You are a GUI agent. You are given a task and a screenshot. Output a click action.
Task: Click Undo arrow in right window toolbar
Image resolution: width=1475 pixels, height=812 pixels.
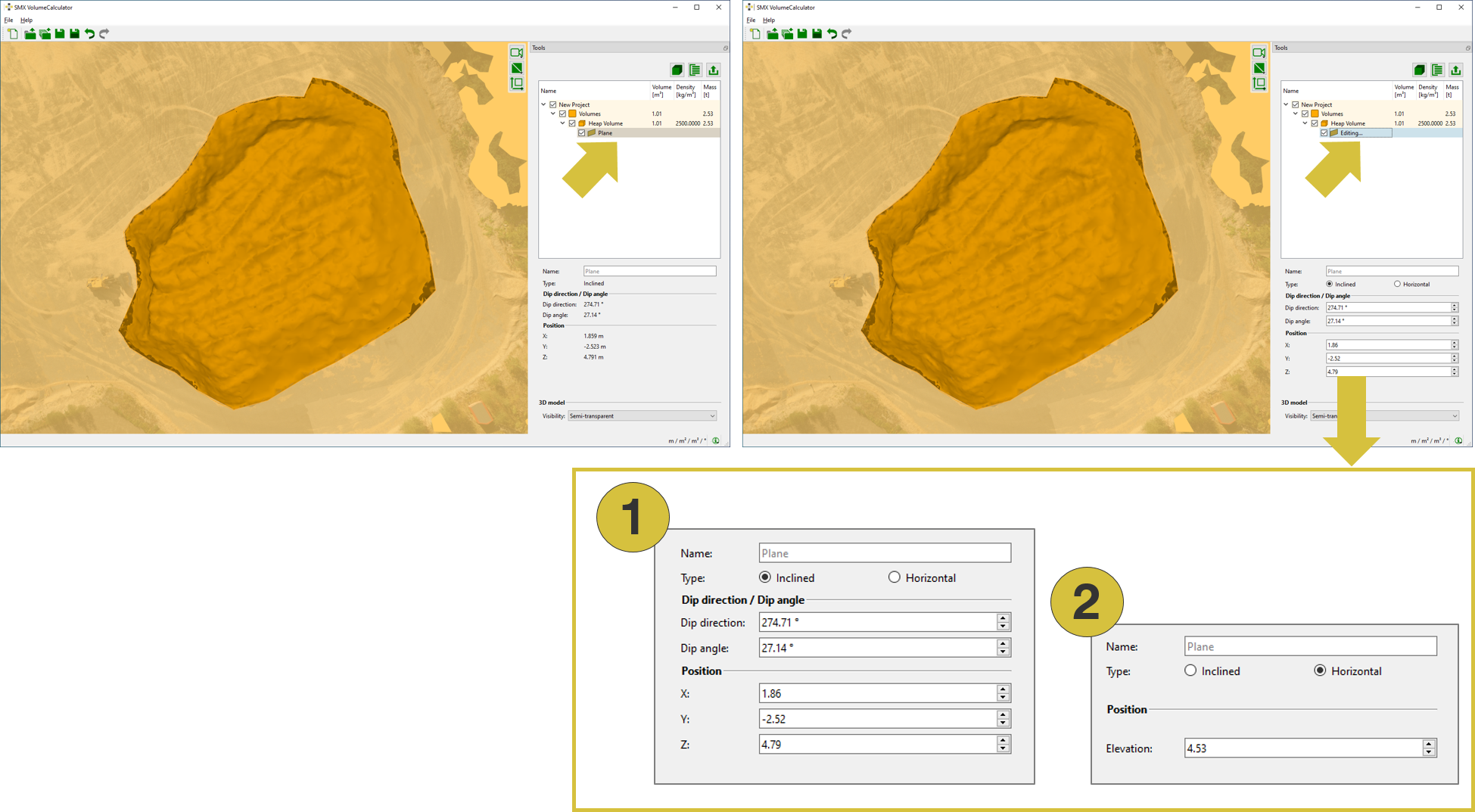pos(832,33)
